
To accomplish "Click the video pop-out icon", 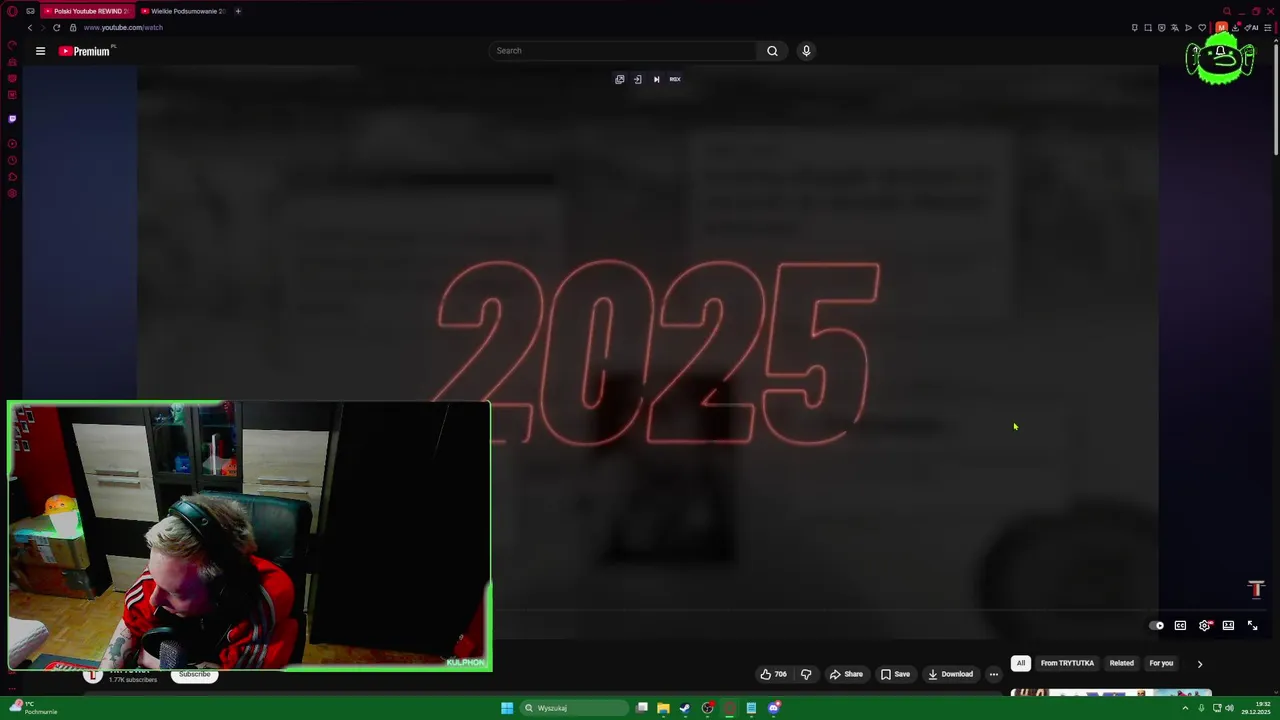I will tap(620, 79).
